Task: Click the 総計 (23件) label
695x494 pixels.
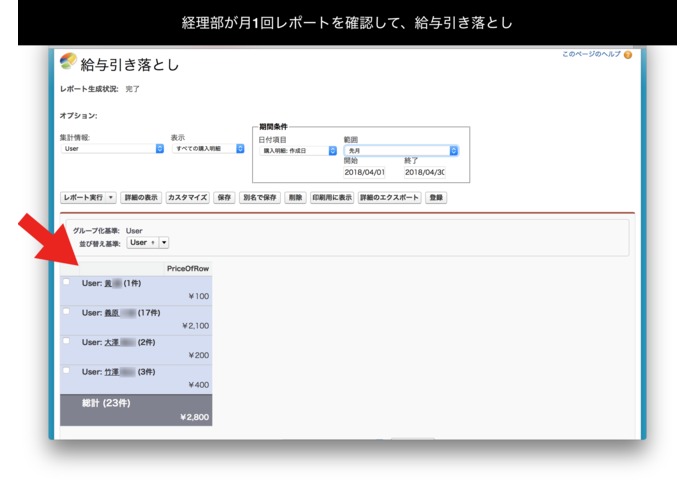Action: 106,403
